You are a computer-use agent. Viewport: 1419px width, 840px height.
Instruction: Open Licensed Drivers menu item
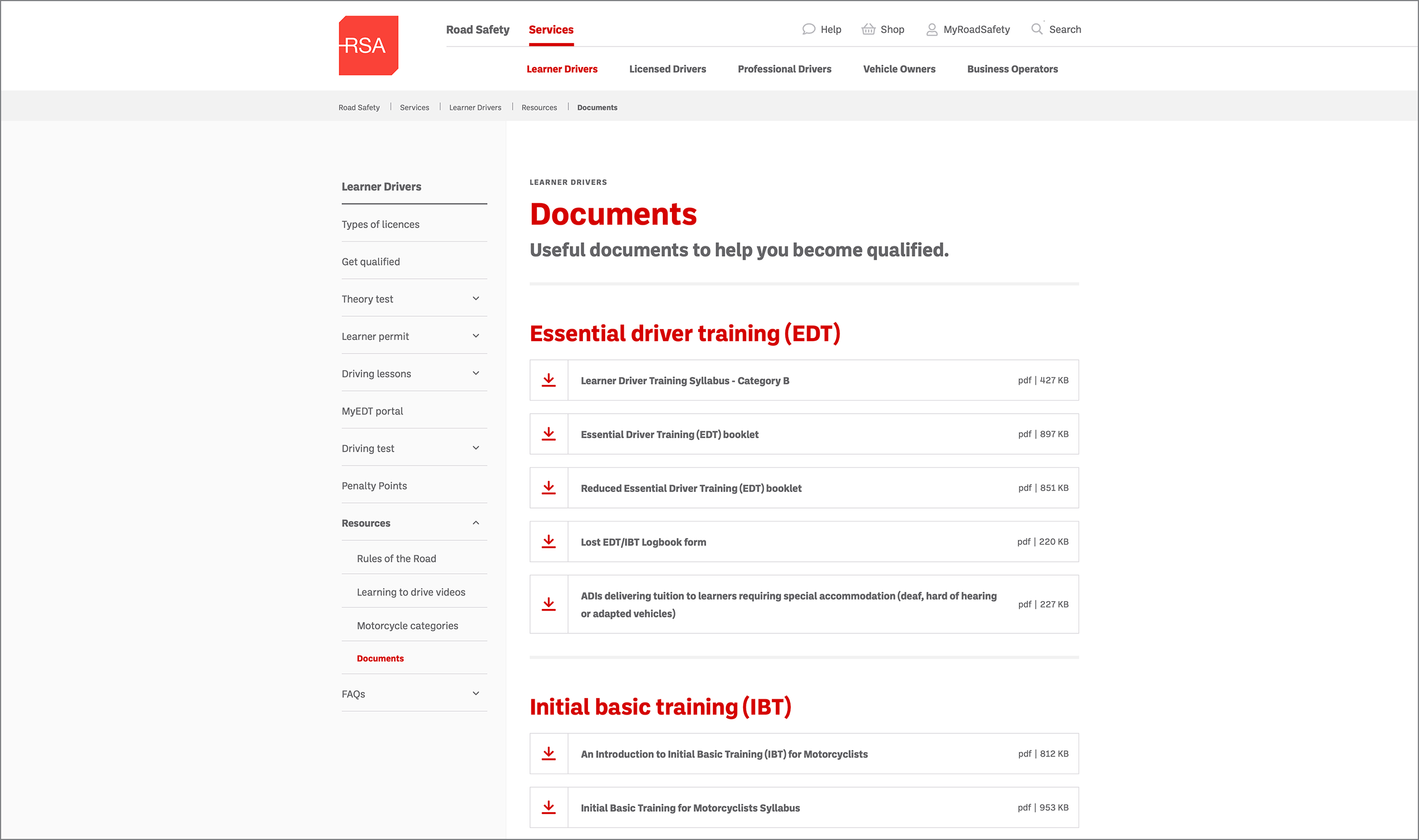click(x=667, y=69)
